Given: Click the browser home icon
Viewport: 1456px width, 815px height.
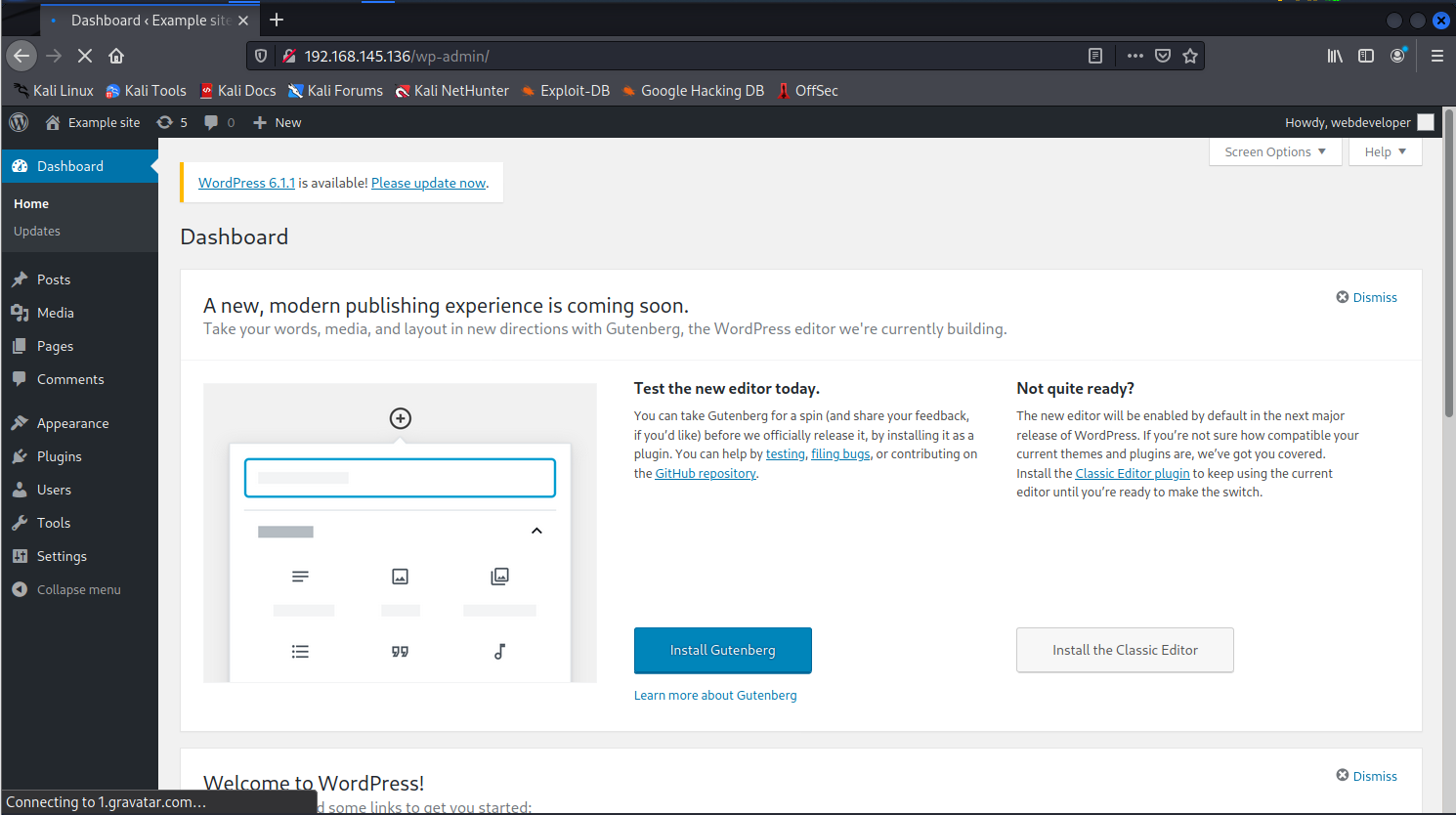Looking at the screenshot, I should coord(116,56).
